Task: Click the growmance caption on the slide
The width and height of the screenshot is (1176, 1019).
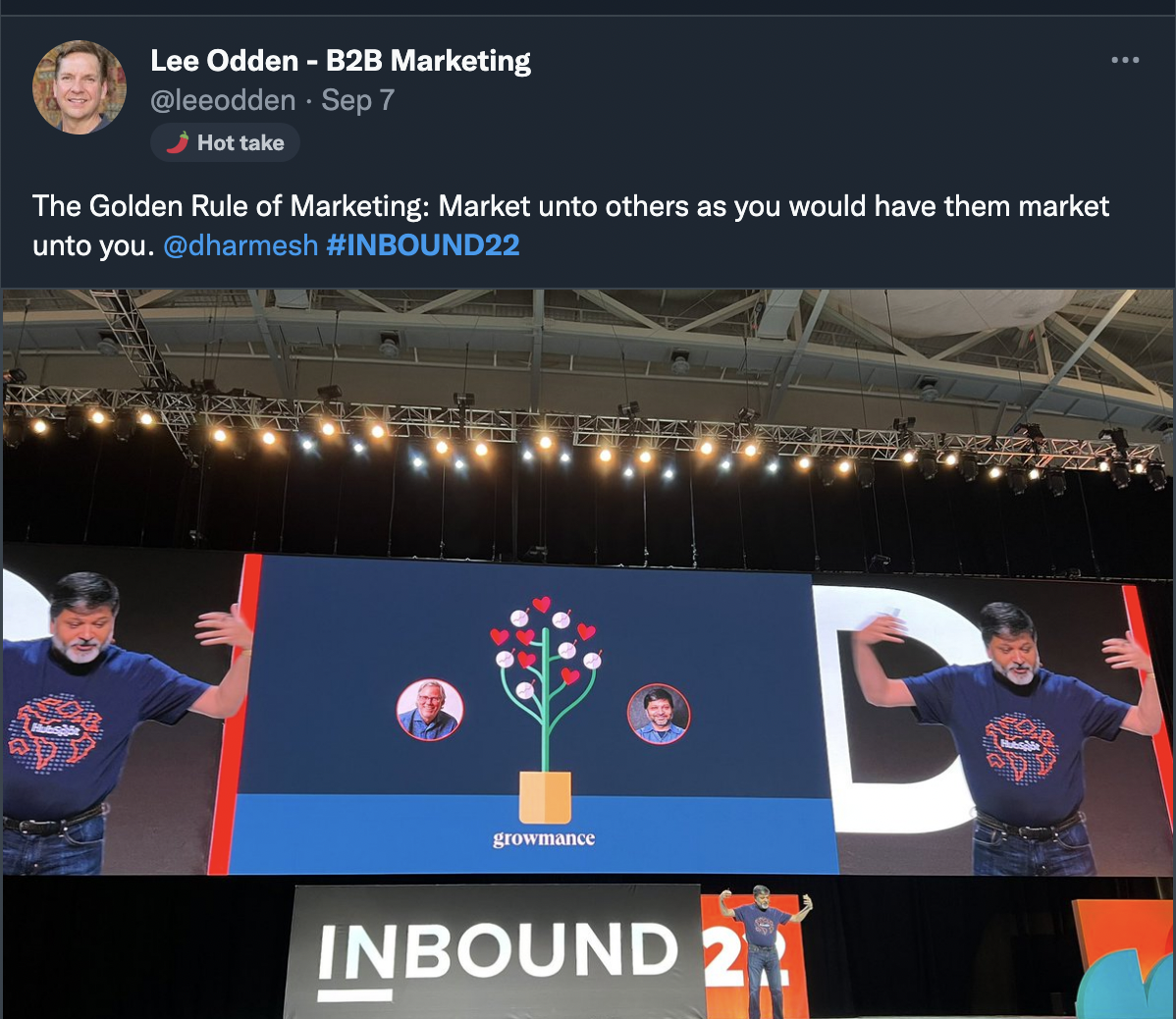Action: pyautogui.click(x=544, y=838)
